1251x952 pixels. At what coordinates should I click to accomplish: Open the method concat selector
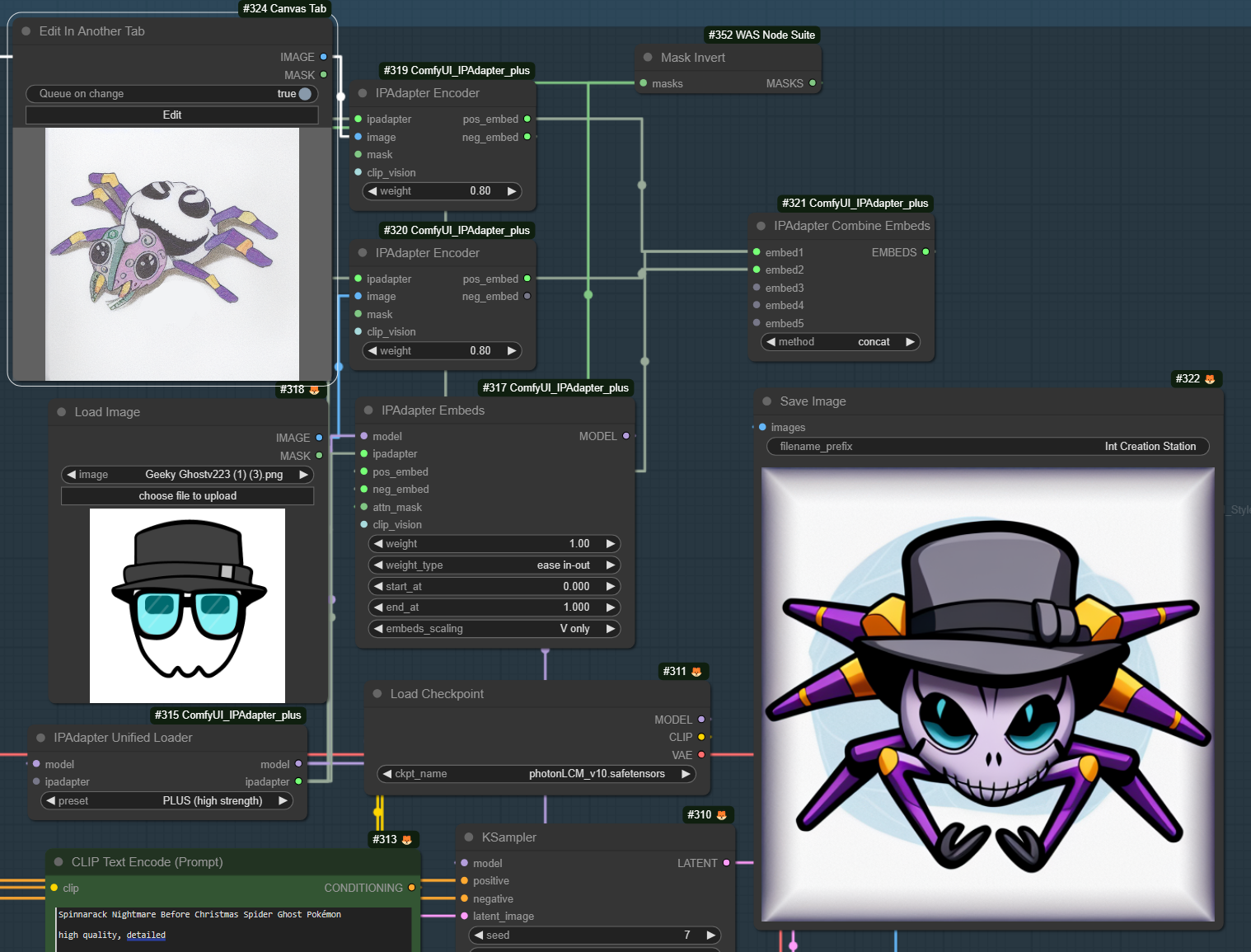(x=840, y=342)
